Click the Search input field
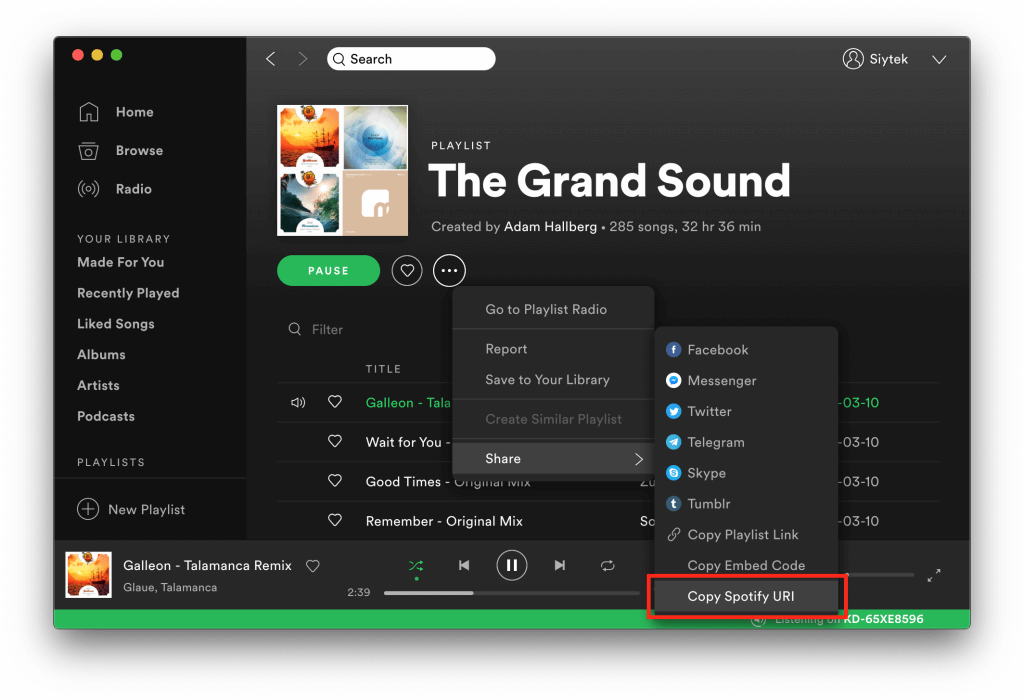This screenshot has width=1024, height=700. [x=412, y=59]
